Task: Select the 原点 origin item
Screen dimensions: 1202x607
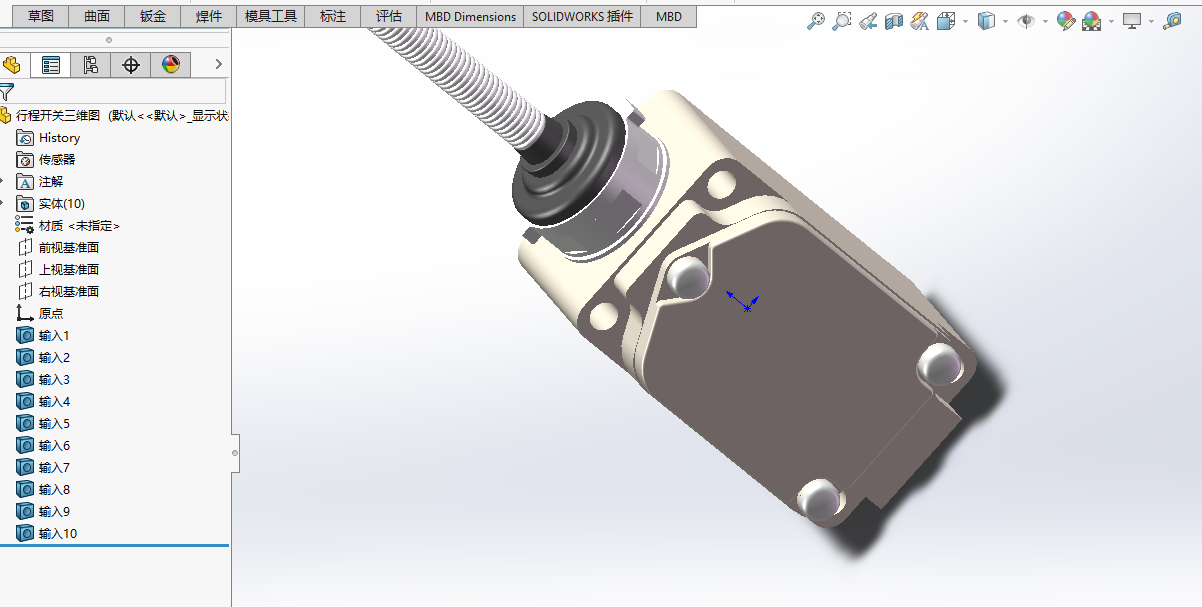Action: (40, 314)
